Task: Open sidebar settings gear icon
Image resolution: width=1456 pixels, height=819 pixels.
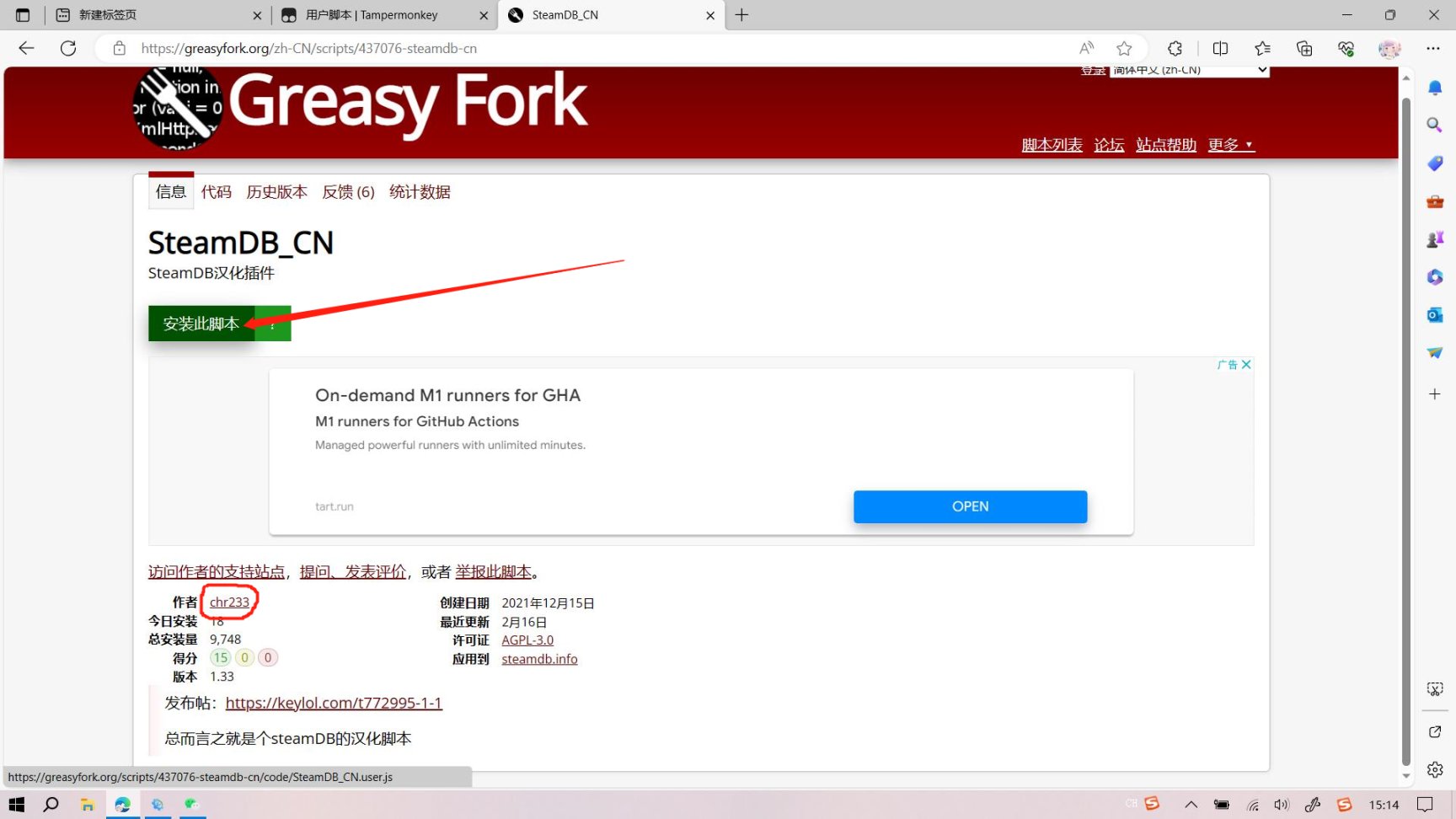Action: 1435,769
